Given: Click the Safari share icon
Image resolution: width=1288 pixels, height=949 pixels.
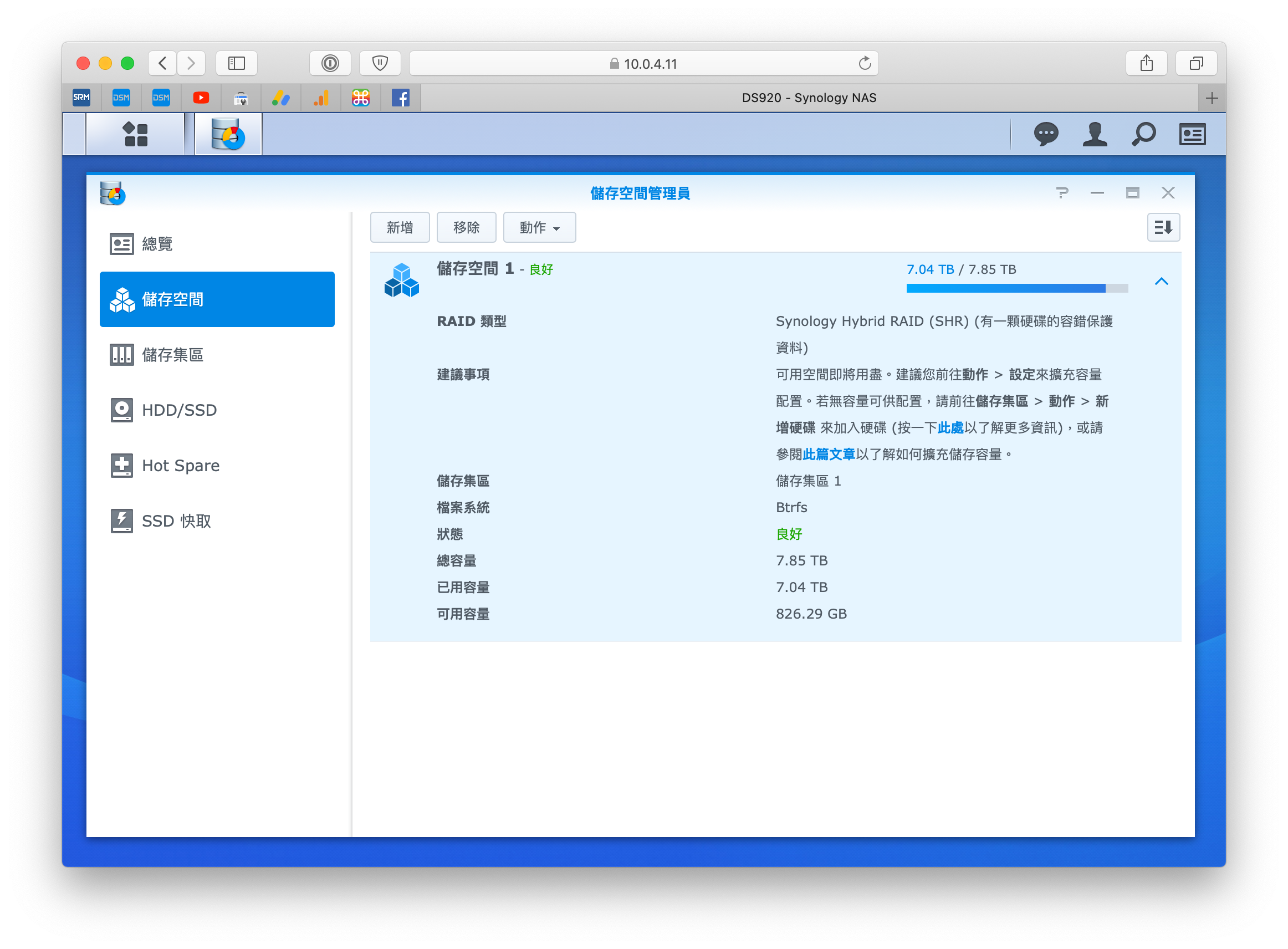Looking at the screenshot, I should [x=1146, y=63].
